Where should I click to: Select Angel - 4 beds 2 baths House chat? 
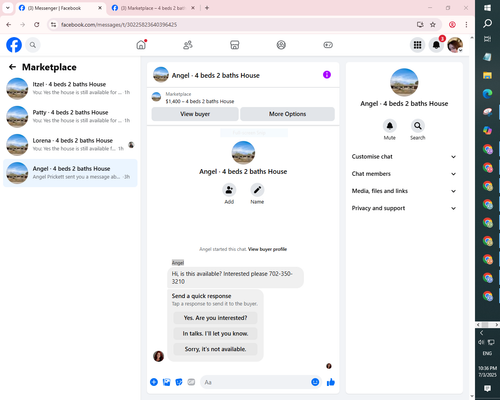(x=70, y=173)
